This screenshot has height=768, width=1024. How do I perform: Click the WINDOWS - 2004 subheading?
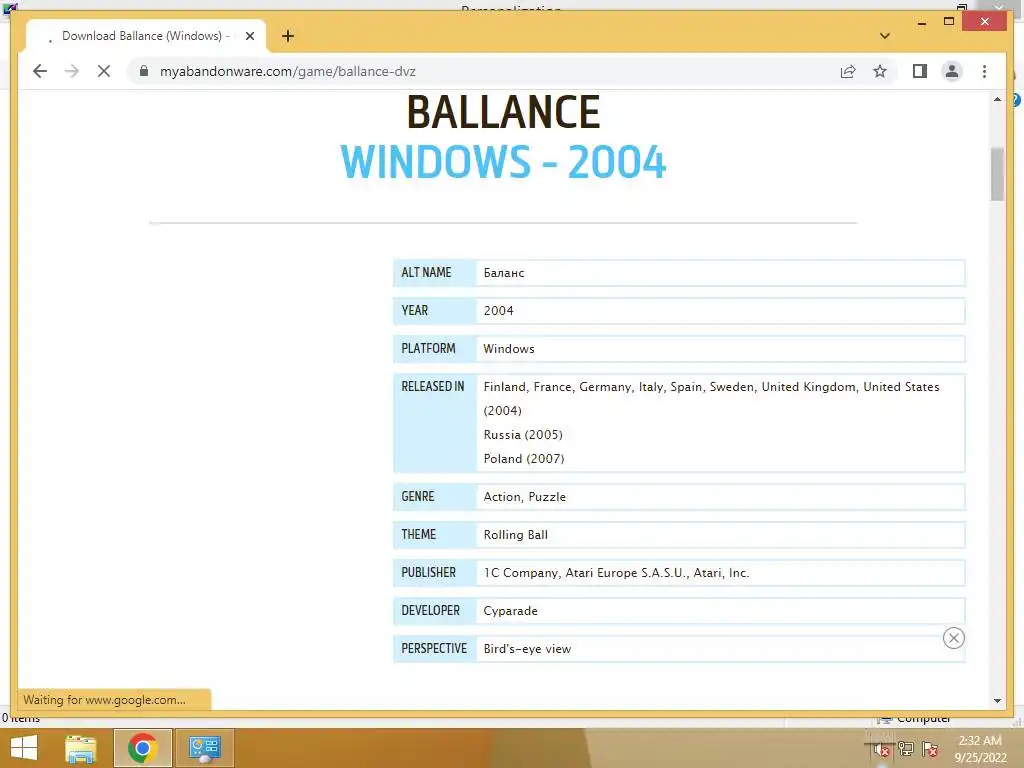coord(504,162)
